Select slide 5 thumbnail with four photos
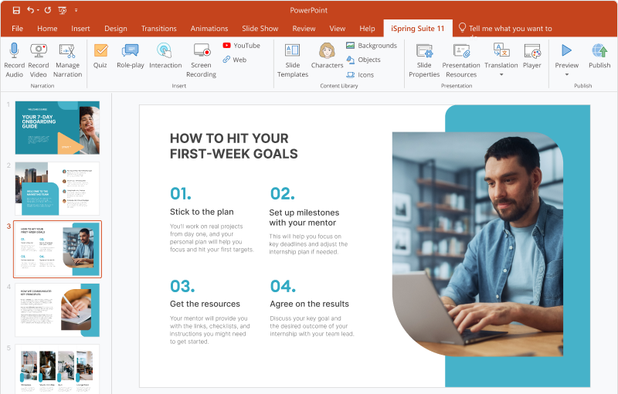Viewport: 618px width, 394px height. pyautogui.click(x=58, y=369)
